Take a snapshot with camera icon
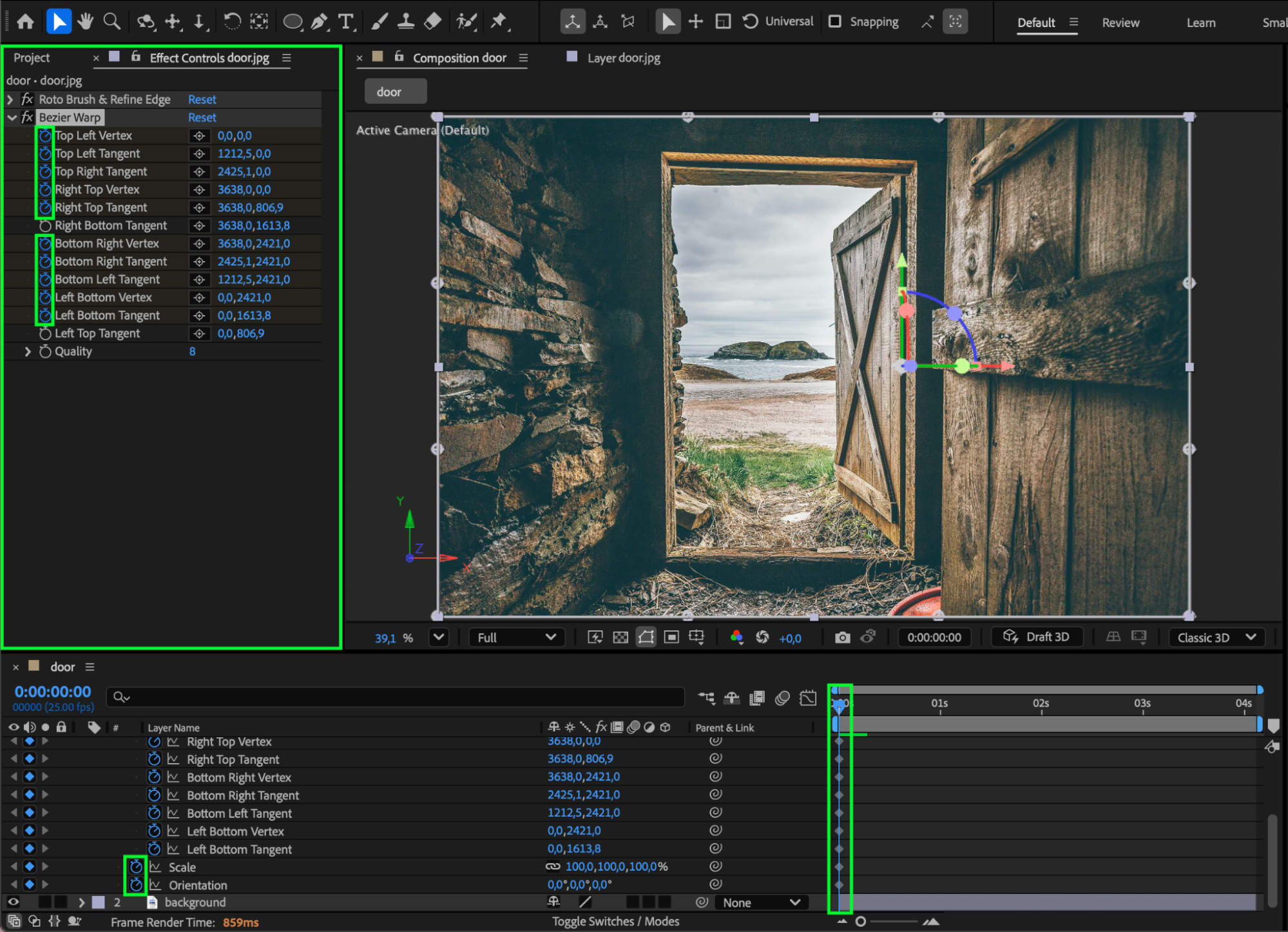The width and height of the screenshot is (1288, 932). pyautogui.click(x=842, y=637)
